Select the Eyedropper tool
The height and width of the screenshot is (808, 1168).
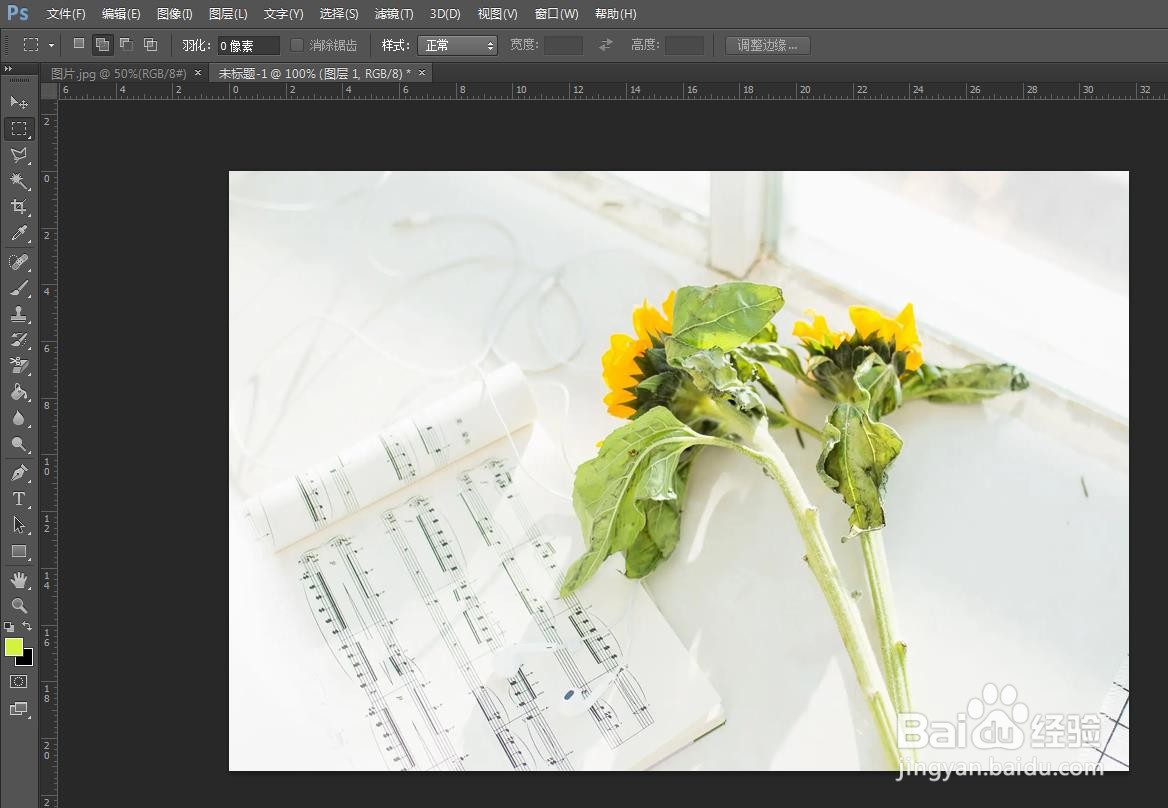[19, 233]
